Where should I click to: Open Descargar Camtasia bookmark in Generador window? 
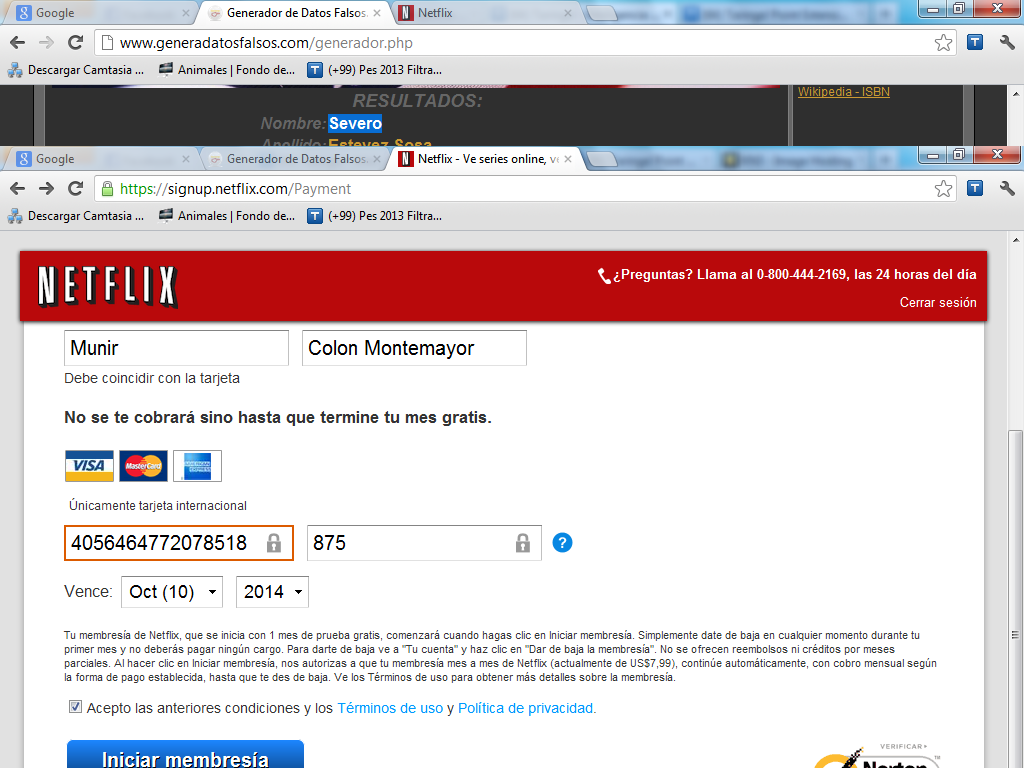(76, 69)
